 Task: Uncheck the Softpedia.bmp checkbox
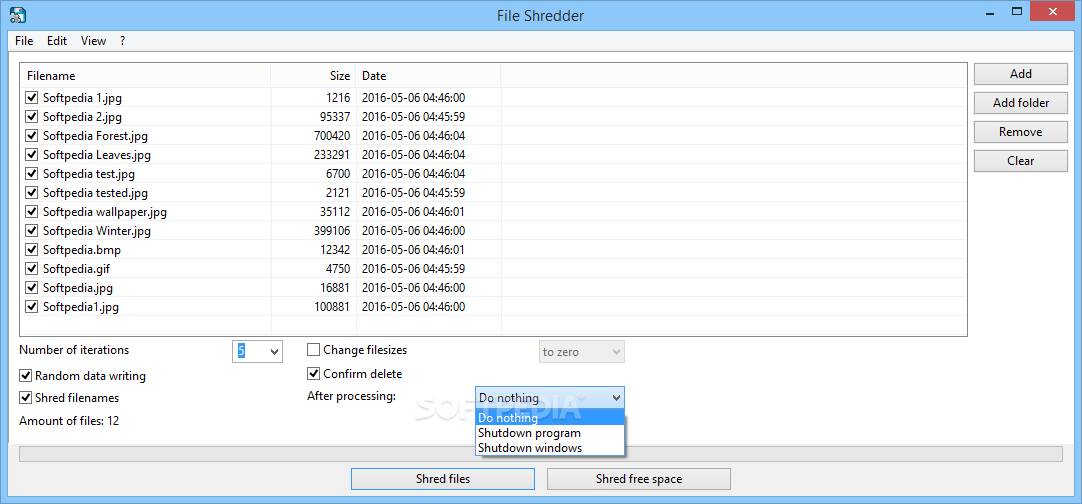pos(32,249)
